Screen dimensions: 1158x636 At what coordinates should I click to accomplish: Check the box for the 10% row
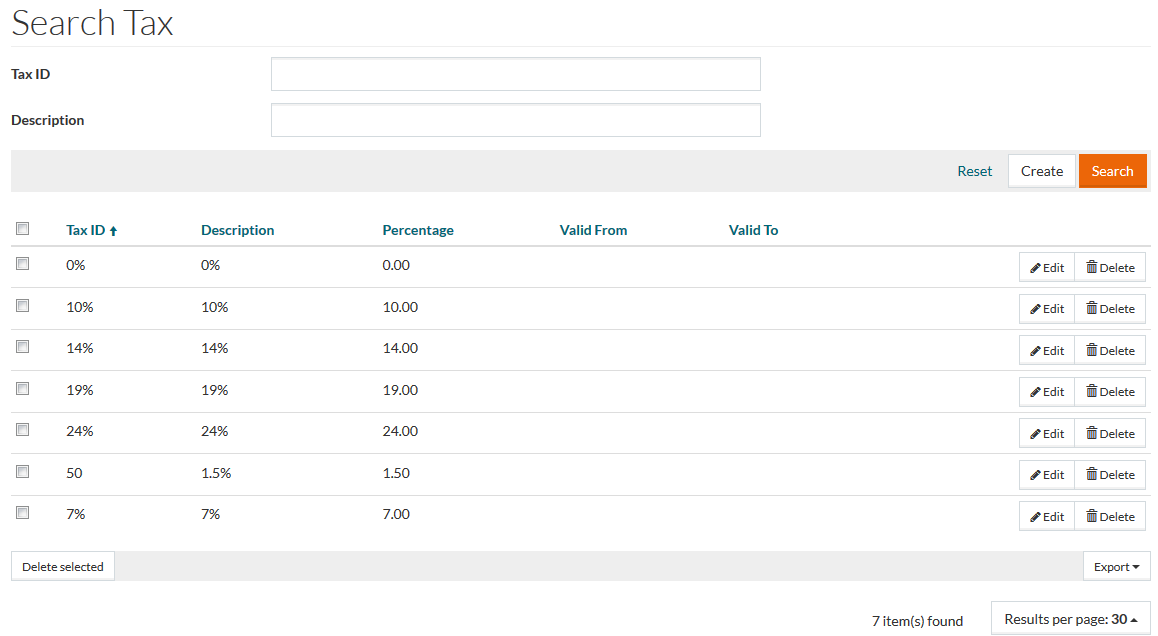(x=23, y=306)
